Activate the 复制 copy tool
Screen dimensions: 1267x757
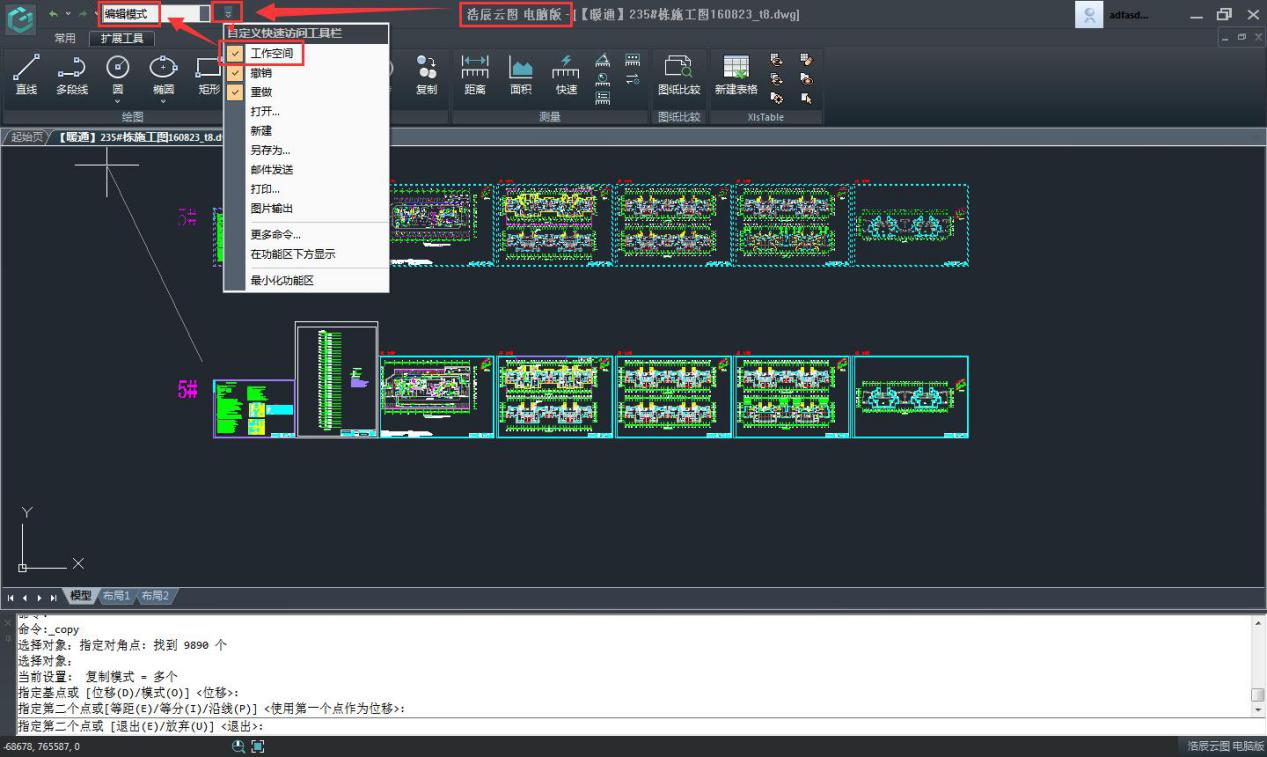[x=426, y=75]
